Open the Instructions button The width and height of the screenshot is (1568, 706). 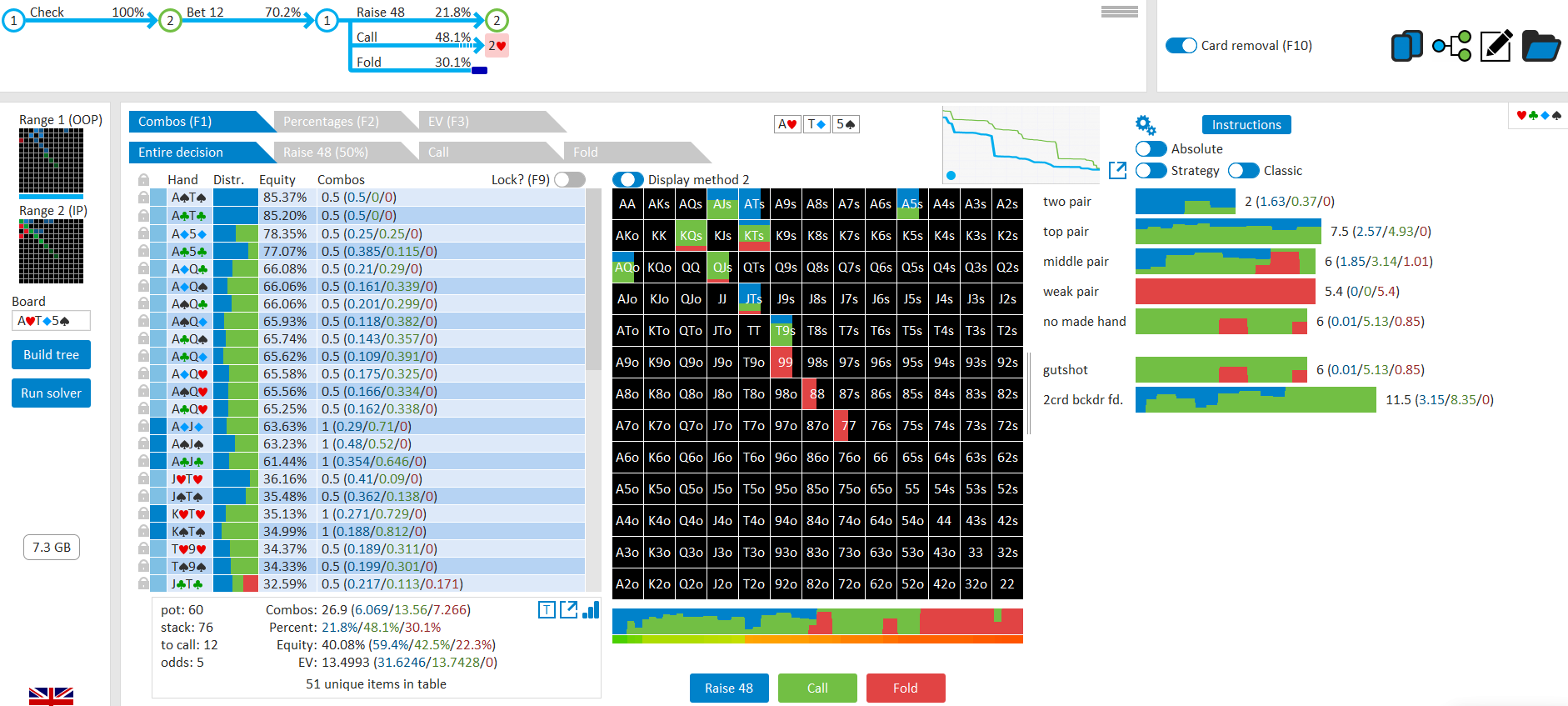tap(1246, 125)
